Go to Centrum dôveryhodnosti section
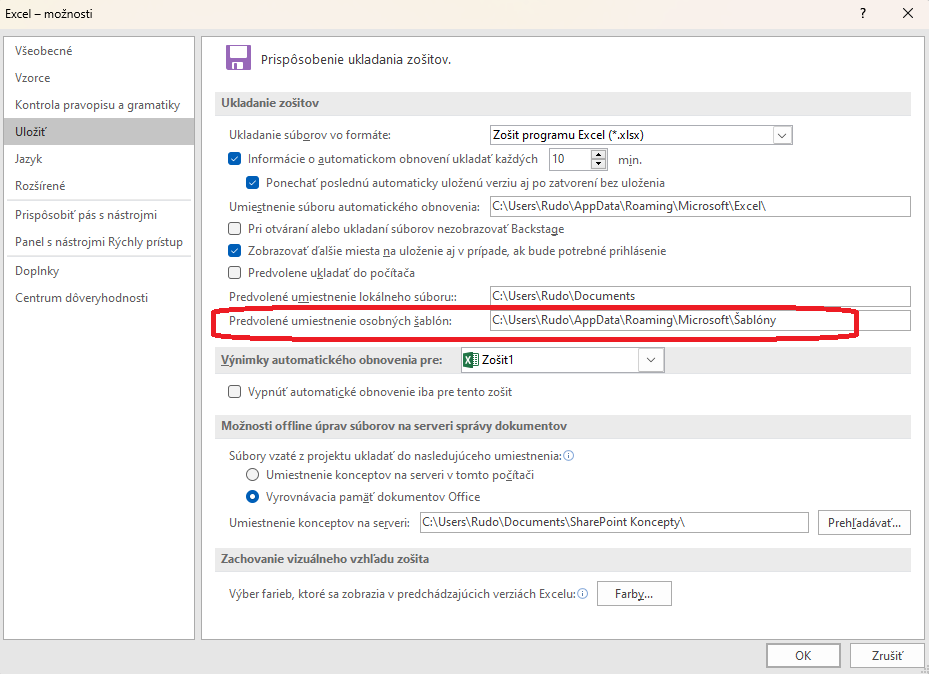 (81, 298)
